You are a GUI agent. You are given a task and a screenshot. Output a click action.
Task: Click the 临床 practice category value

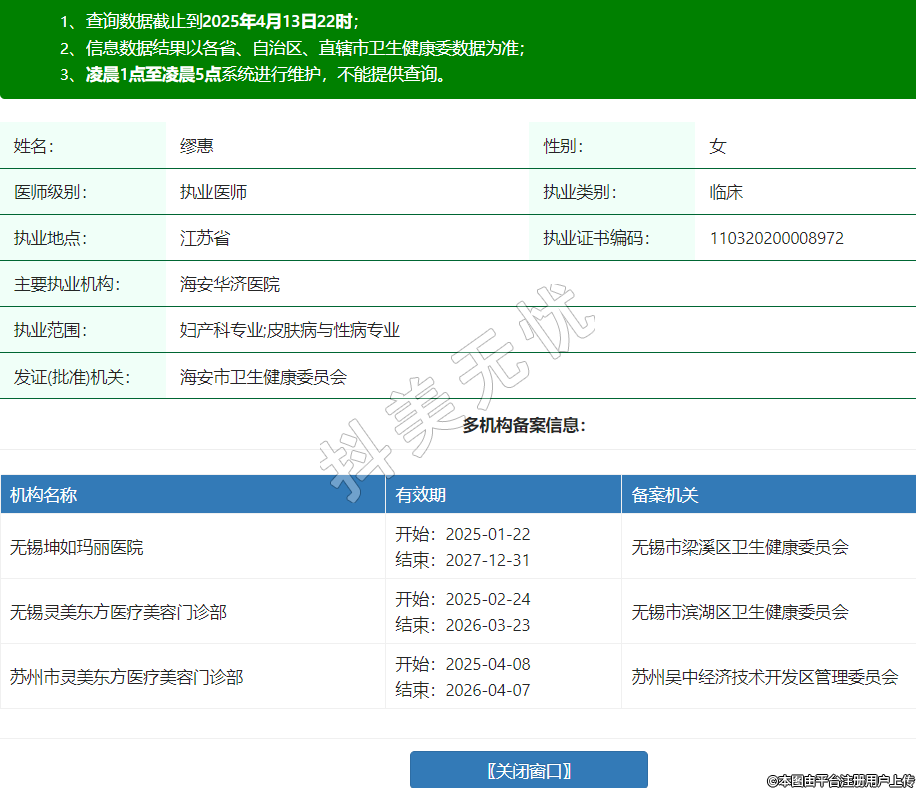pos(726,192)
